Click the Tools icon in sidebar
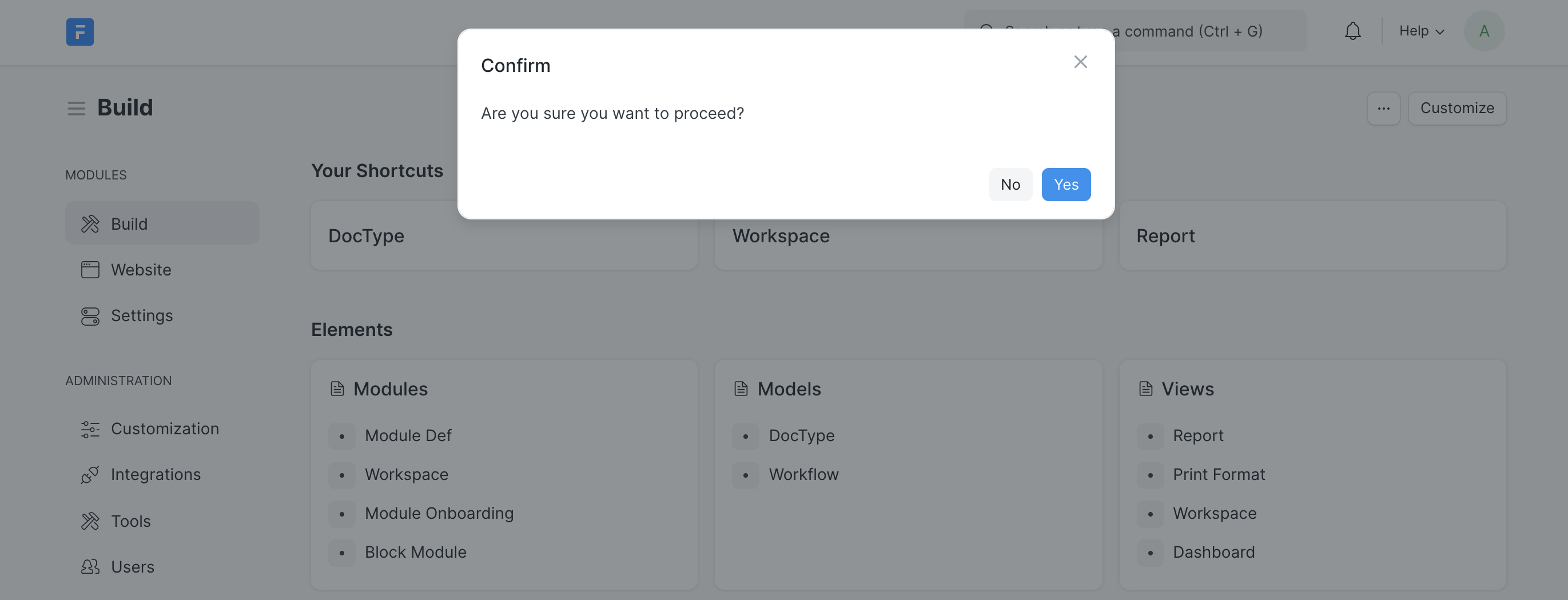This screenshot has width=1568, height=600. coord(90,522)
